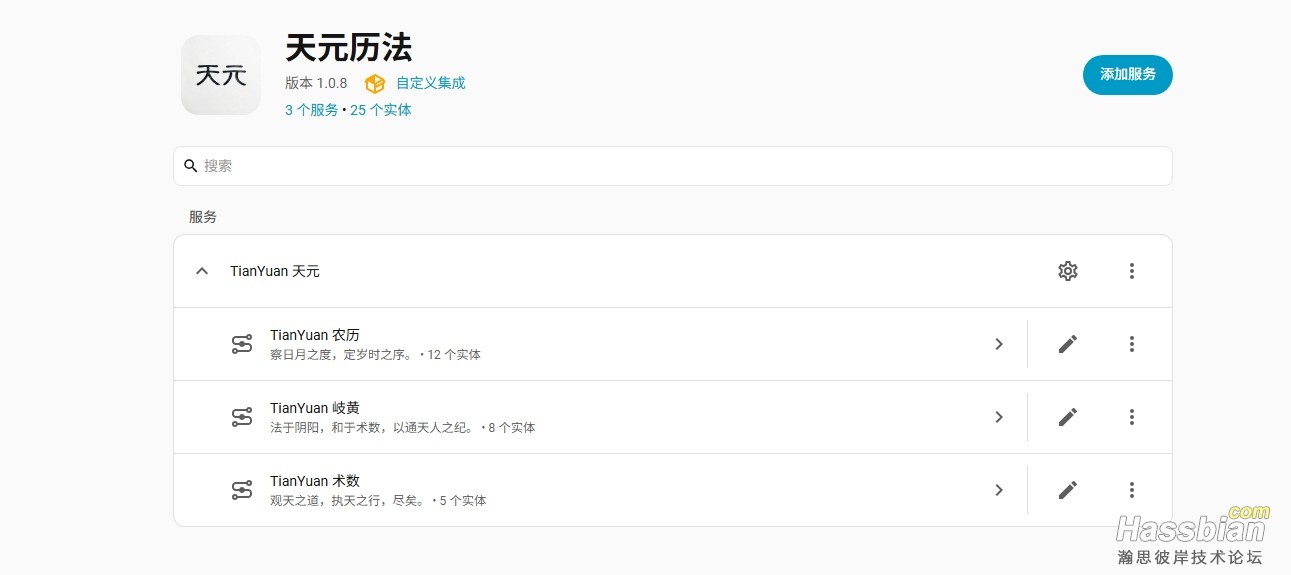Focus the 搜索 search field
This screenshot has width=1291, height=575.
673,166
